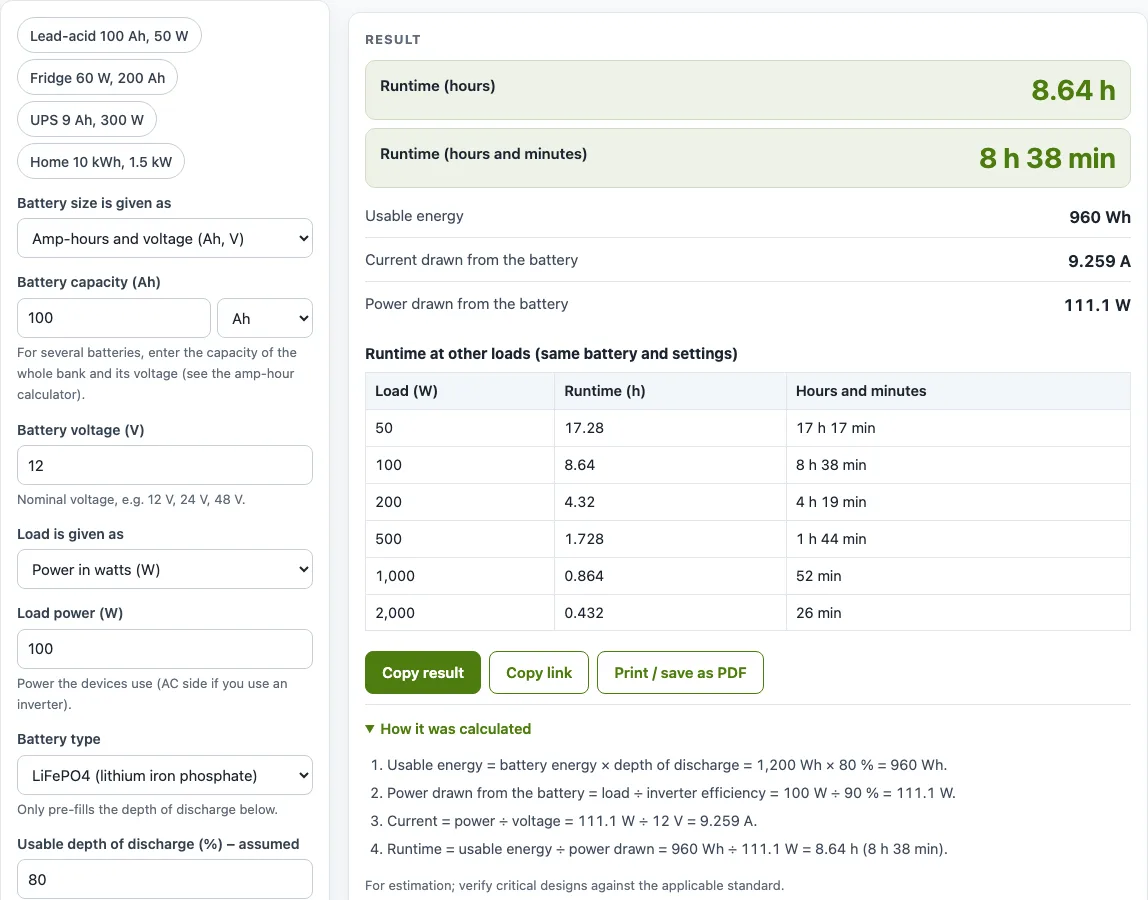This screenshot has width=1148, height=900.
Task: Click the Copy result button
Action: [423, 673]
